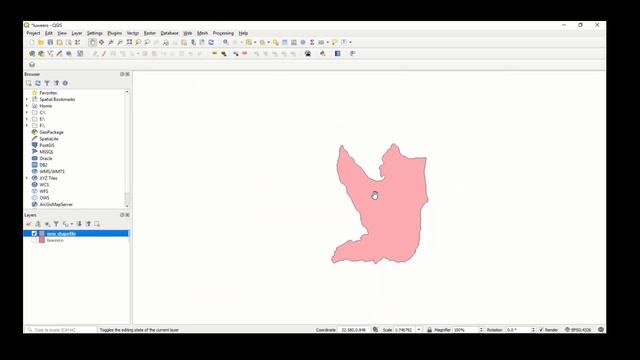
Task: Click the Filter Browser icon
Action: [x=47, y=83]
